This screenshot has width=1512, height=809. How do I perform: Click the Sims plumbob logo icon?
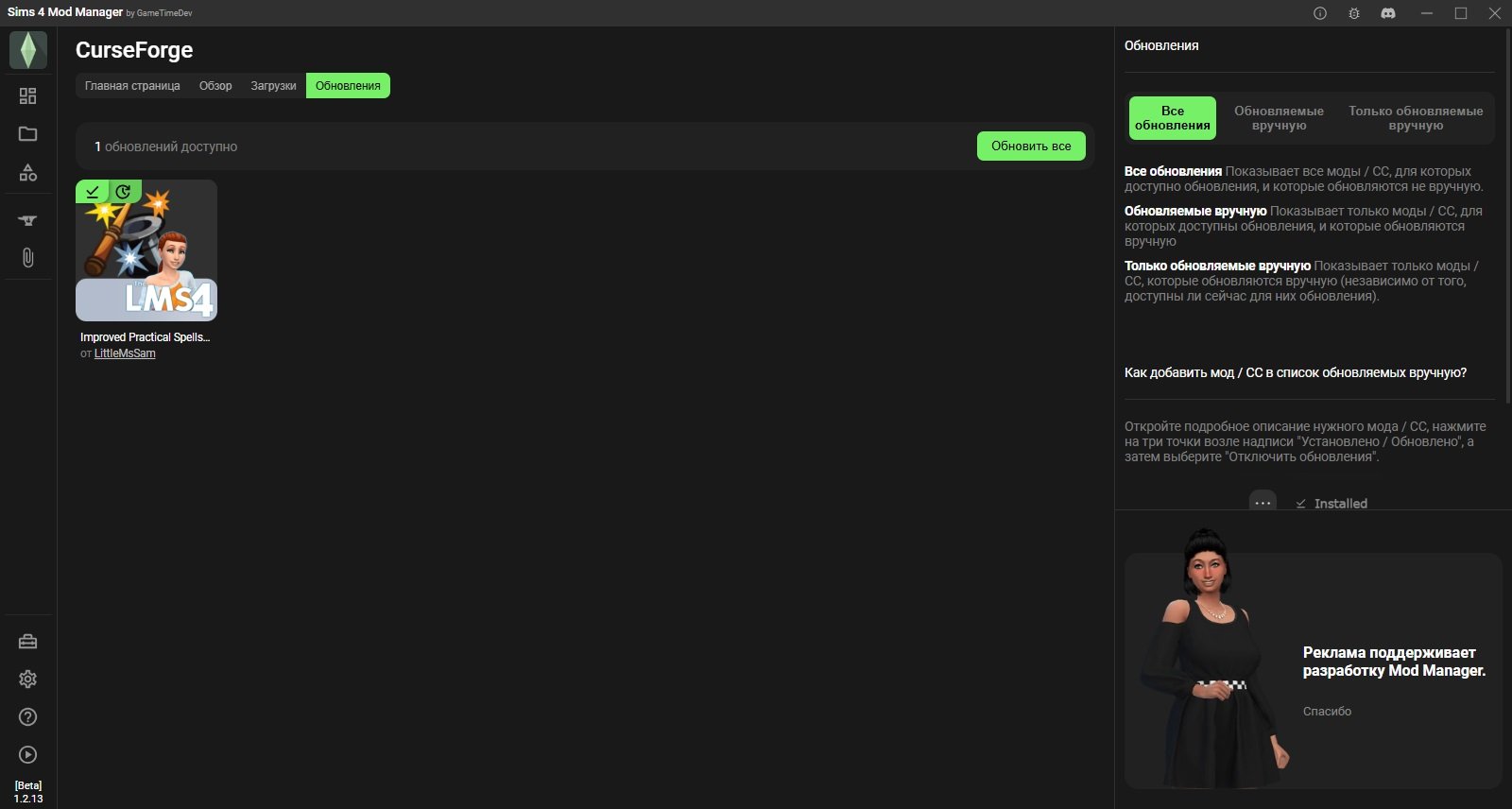coord(28,50)
